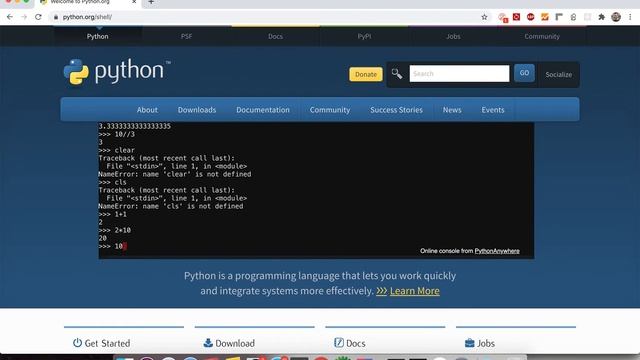This screenshot has height=360, width=640.
Task: Click the Jobs briefcase icon
Action: 469,343
